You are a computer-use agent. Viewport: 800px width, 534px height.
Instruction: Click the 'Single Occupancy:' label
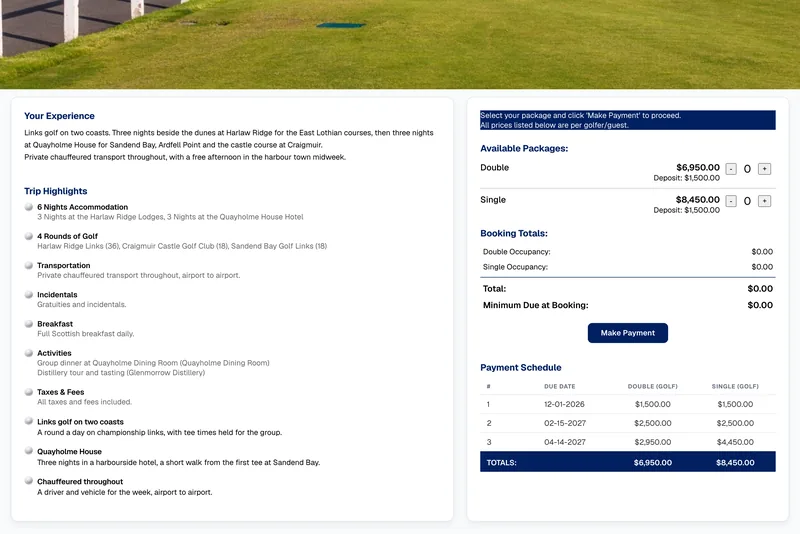[515, 267]
